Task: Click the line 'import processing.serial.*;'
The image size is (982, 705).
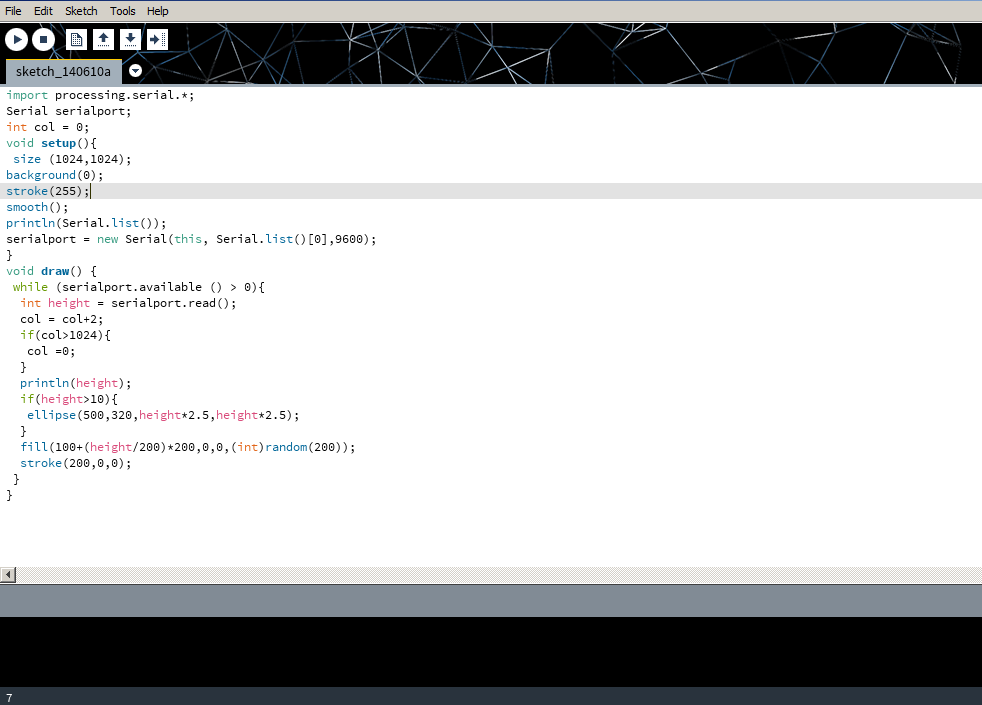Action: [100, 95]
